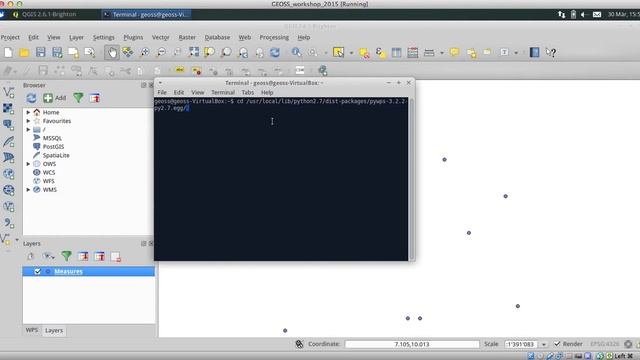Click the Coordinate input field
Viewport: 640px width, 360px height.
coord(412,344)
